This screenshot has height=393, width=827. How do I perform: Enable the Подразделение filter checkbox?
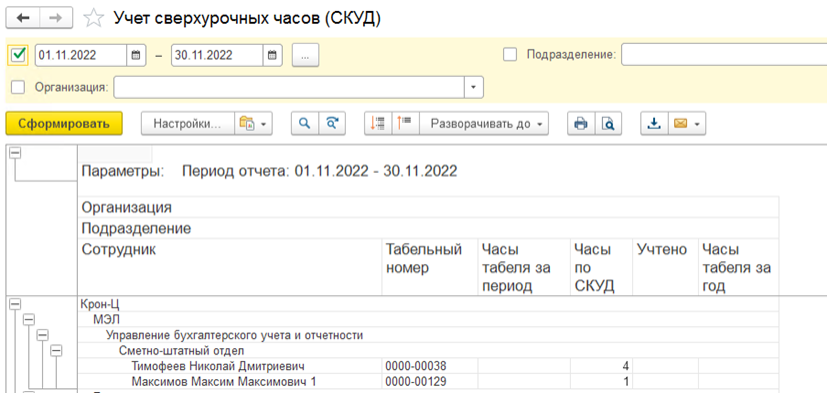510,55
